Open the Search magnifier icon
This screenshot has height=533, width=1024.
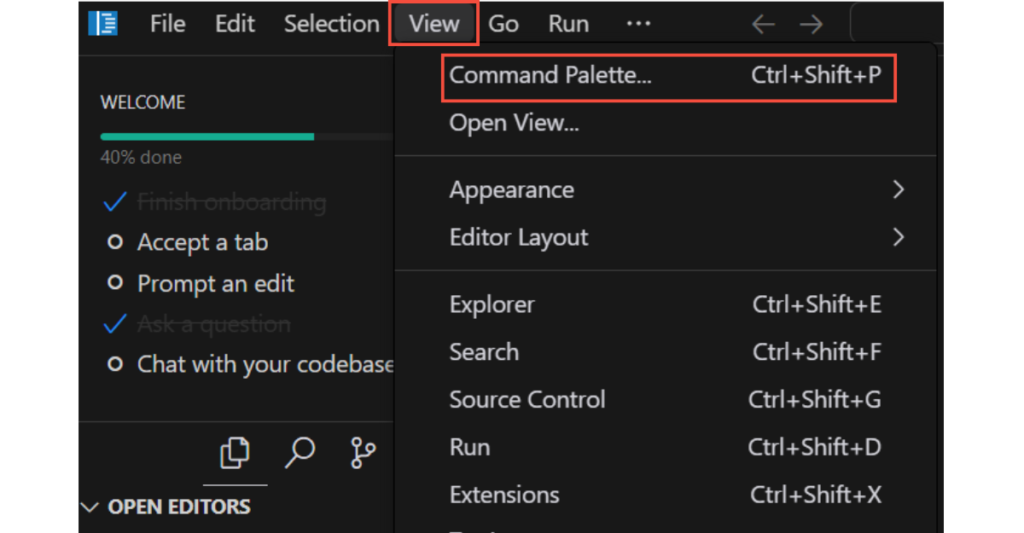299,453
